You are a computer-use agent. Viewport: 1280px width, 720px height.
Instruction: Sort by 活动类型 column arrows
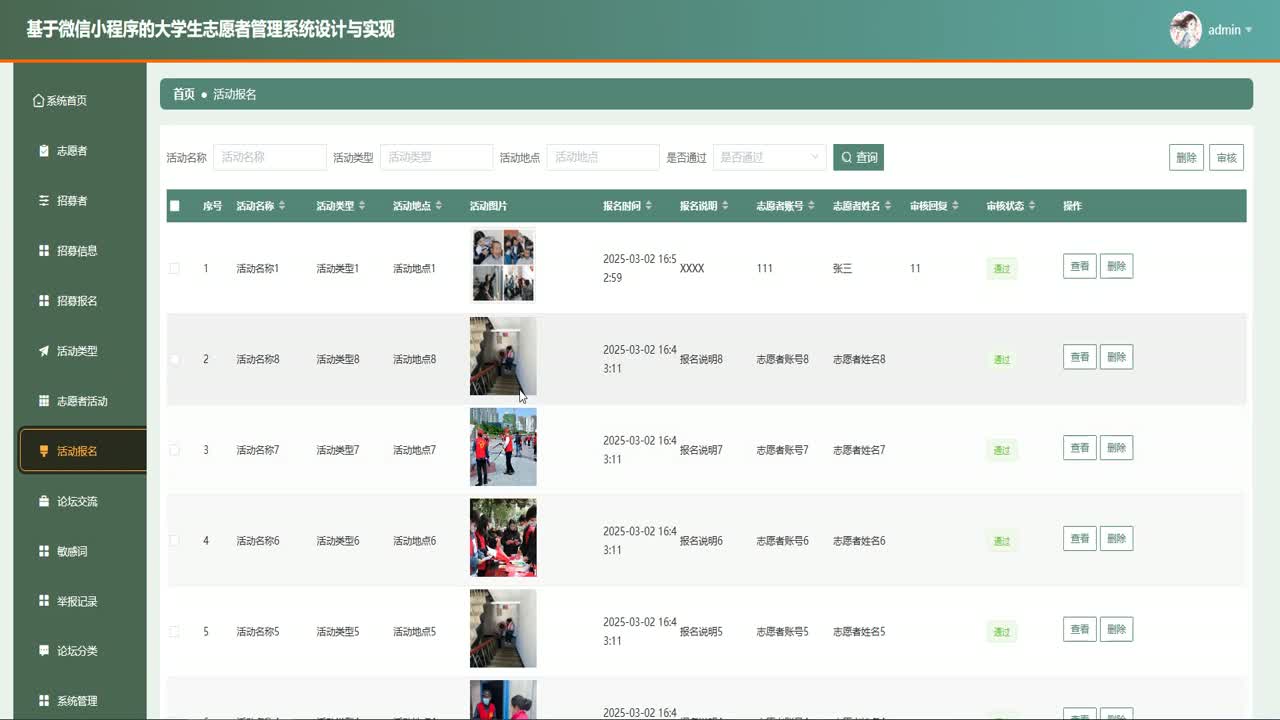362,206
